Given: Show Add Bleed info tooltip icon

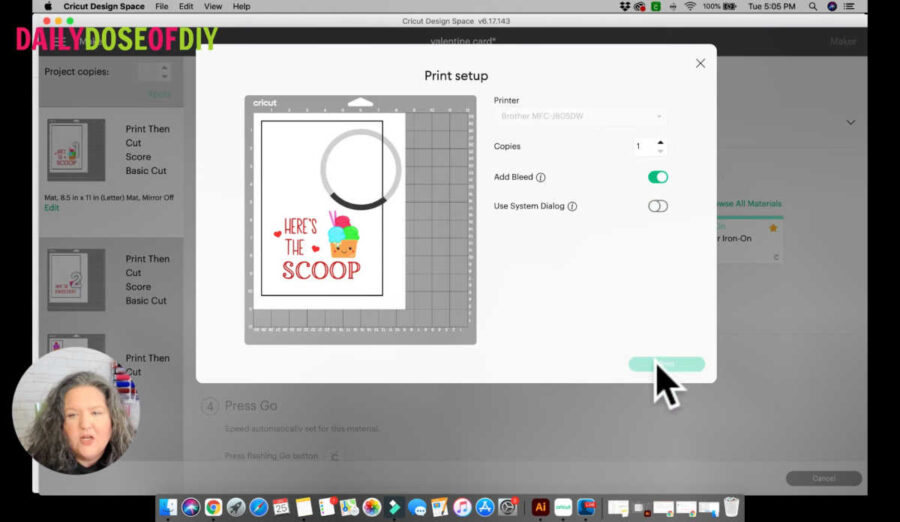Looking at the screenshot, I should point(541,177).
